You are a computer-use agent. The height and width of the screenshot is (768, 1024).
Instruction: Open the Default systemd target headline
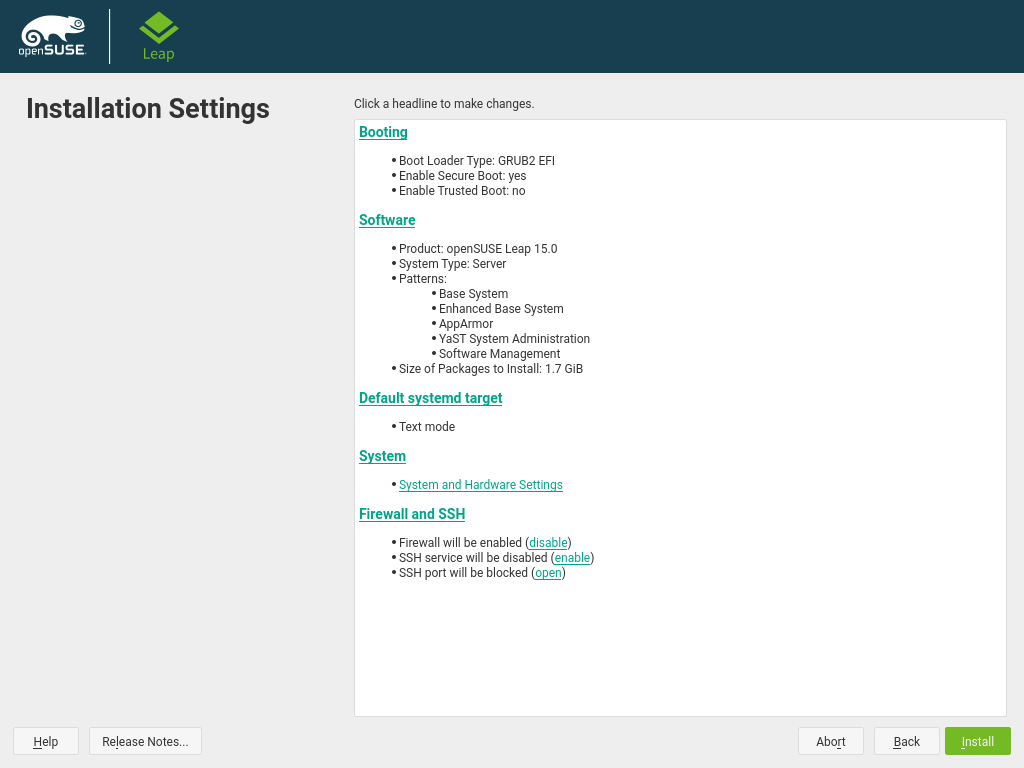pyautogui.click(x=430, y=398)
